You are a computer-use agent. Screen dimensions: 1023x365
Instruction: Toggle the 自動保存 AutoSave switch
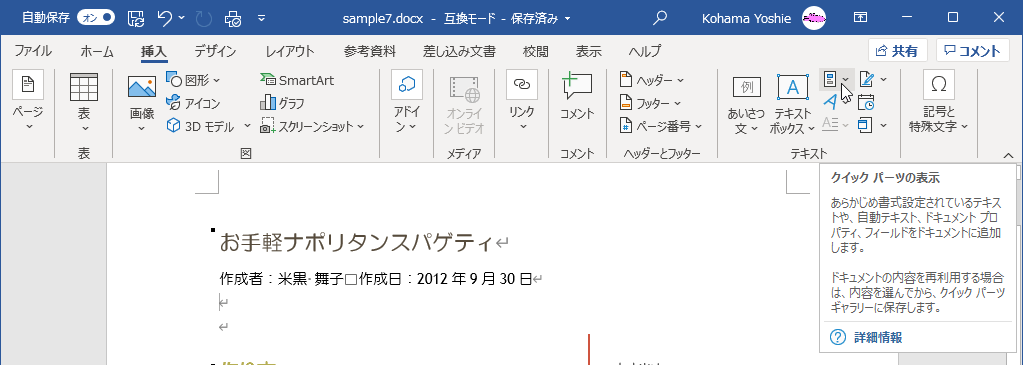click(x=96, y=18)
